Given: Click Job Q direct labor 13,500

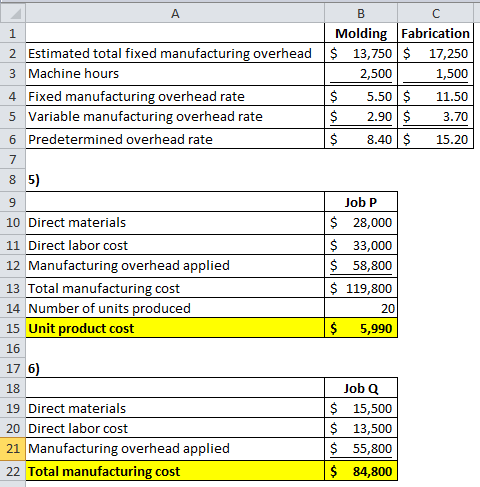Looking at the screenshot, I should [361, 428].
